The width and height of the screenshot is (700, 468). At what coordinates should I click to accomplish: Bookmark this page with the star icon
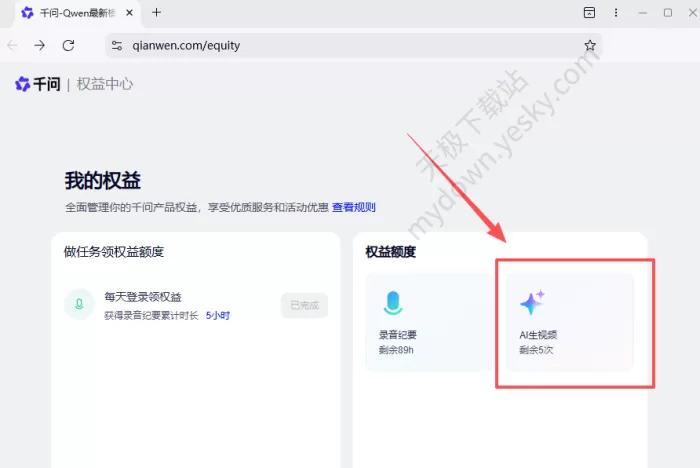click(x=590, y=45)
